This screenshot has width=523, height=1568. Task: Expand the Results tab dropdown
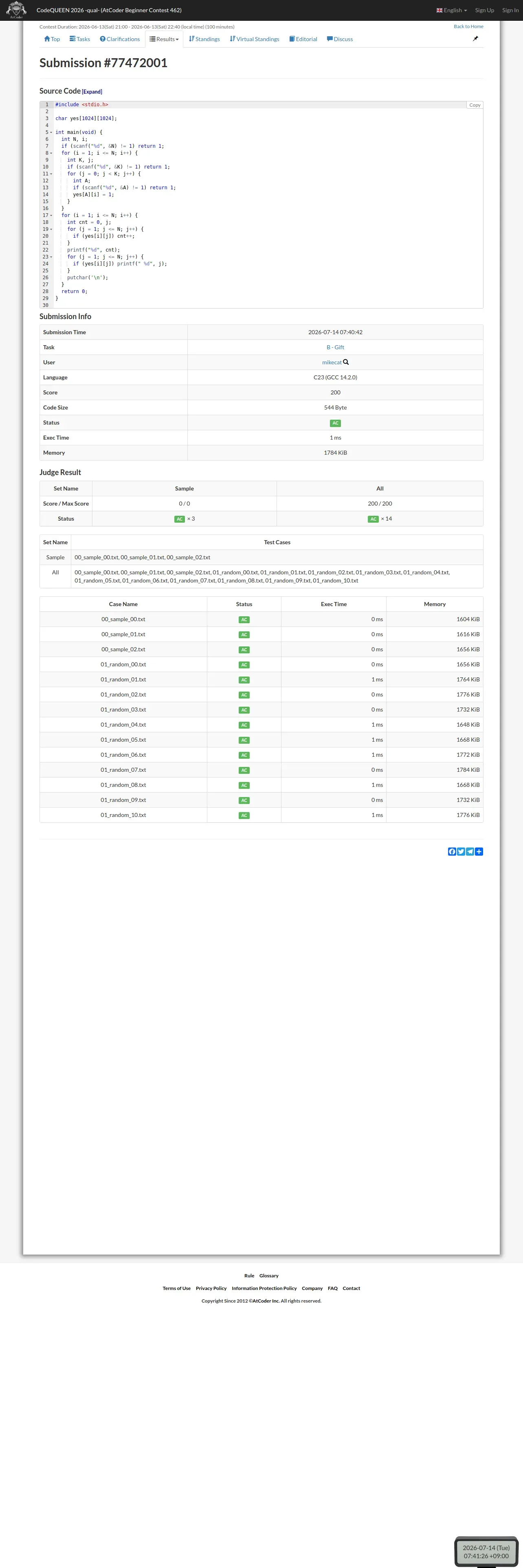pos(165,39)
